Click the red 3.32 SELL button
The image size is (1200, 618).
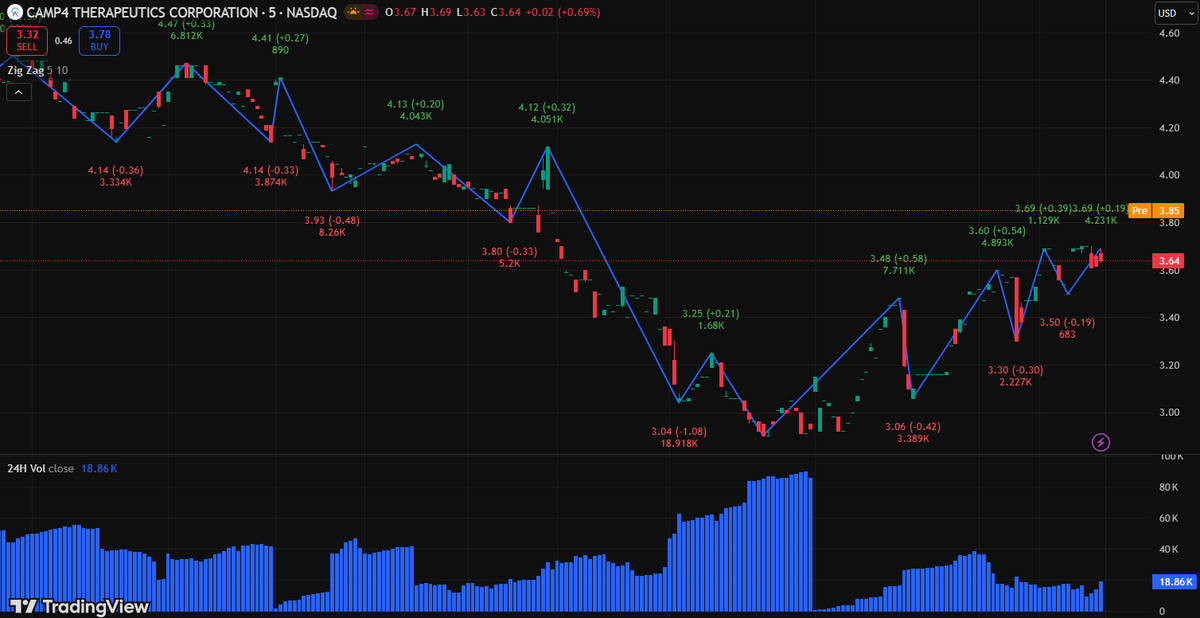coord(25,40)
